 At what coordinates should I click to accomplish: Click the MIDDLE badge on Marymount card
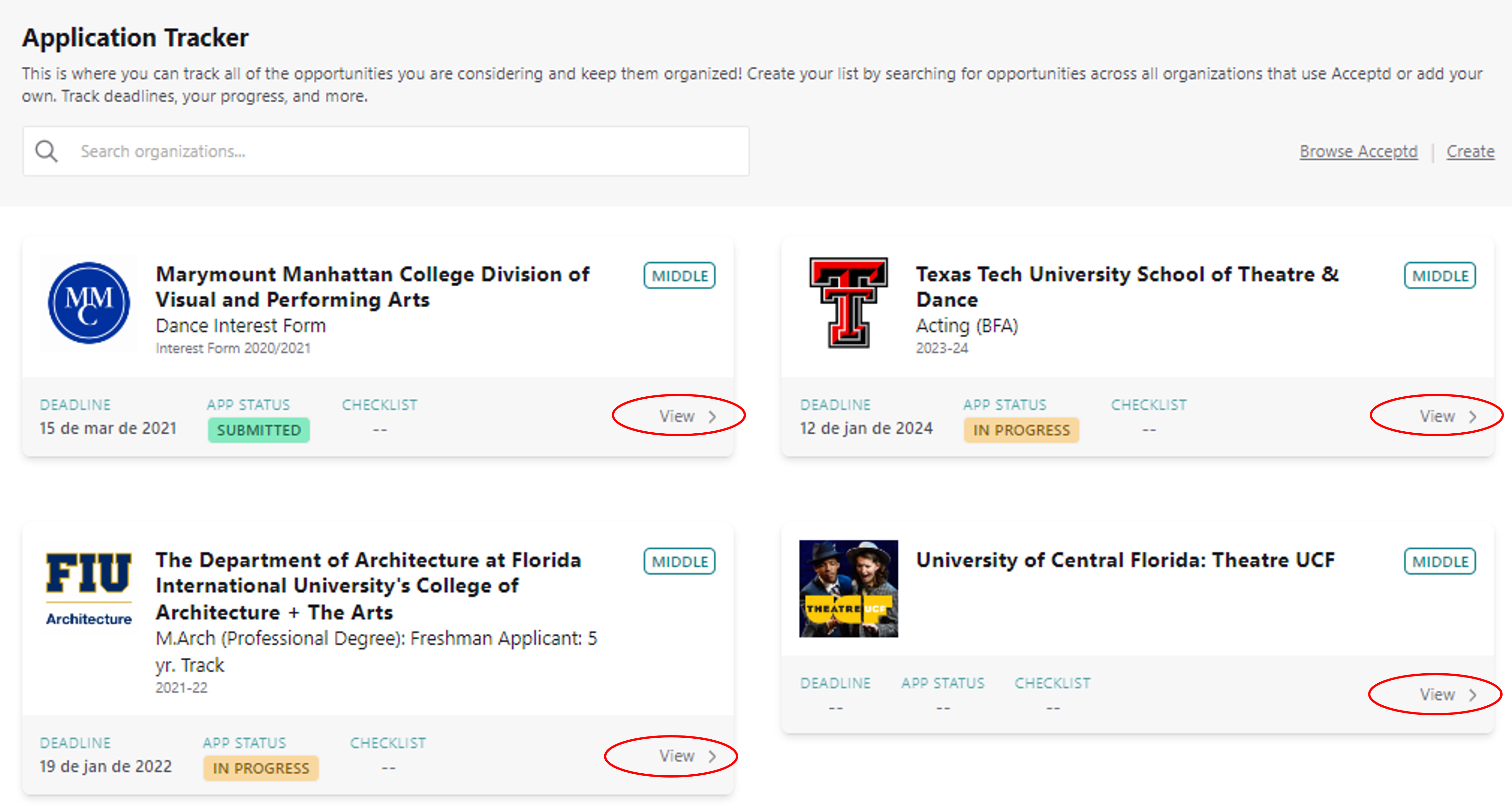click(x=679, y=276)
